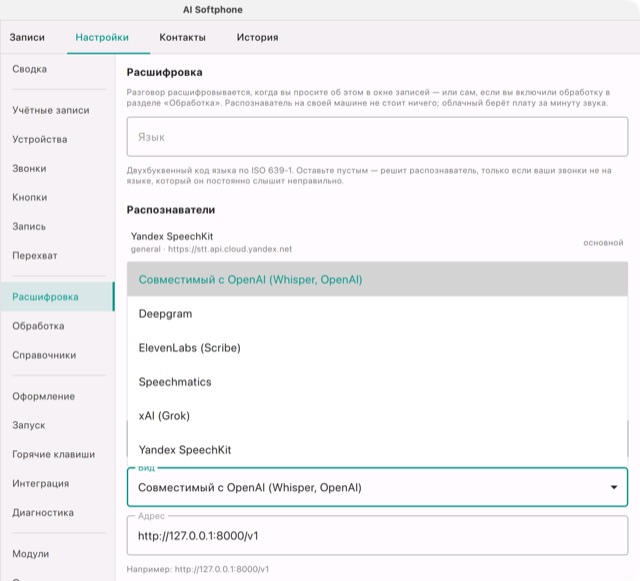Open Запуск settings section

pyautogui.click(x=58, y=425)
